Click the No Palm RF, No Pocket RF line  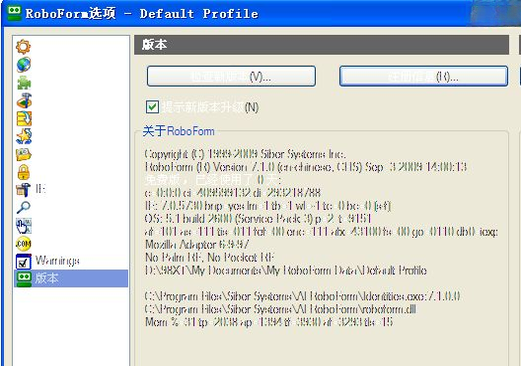[209, 257]
